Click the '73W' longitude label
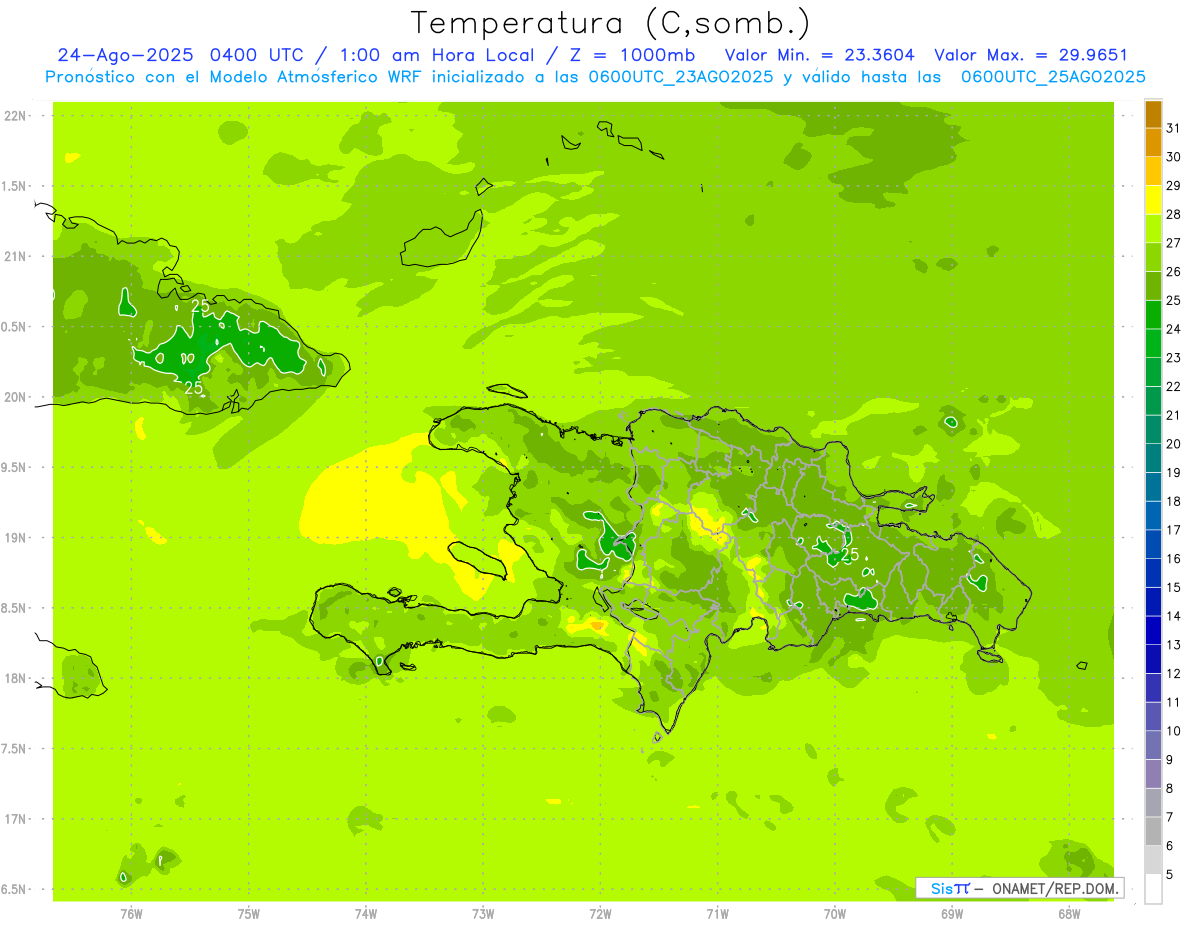This screenshot has width=1200, height=927. 483,913
